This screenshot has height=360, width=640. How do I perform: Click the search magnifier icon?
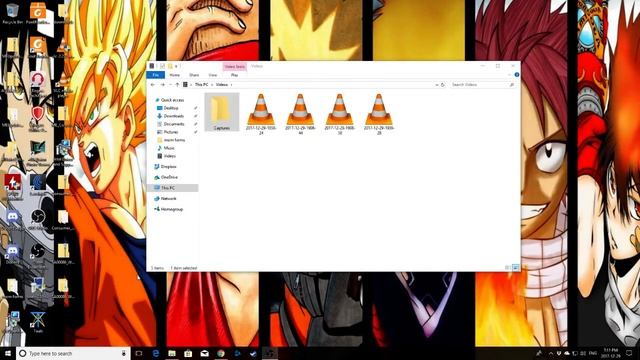coord(511,84)
